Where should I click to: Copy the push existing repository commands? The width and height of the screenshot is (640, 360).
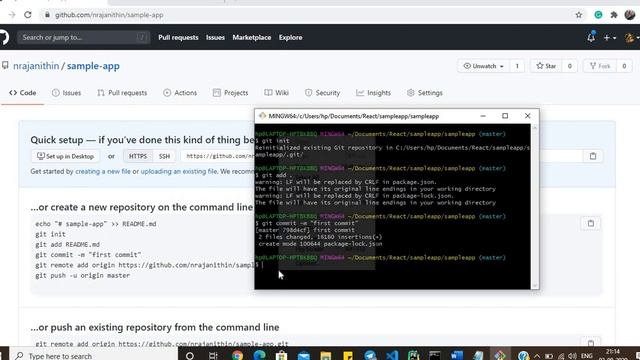[591, 343]
